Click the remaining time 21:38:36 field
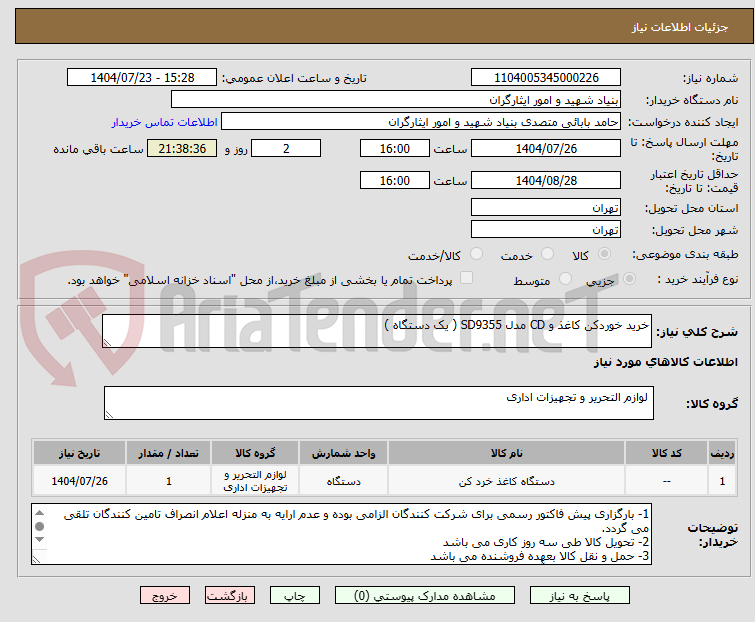The height and width of the screenshot is (622, 755). 182,148
